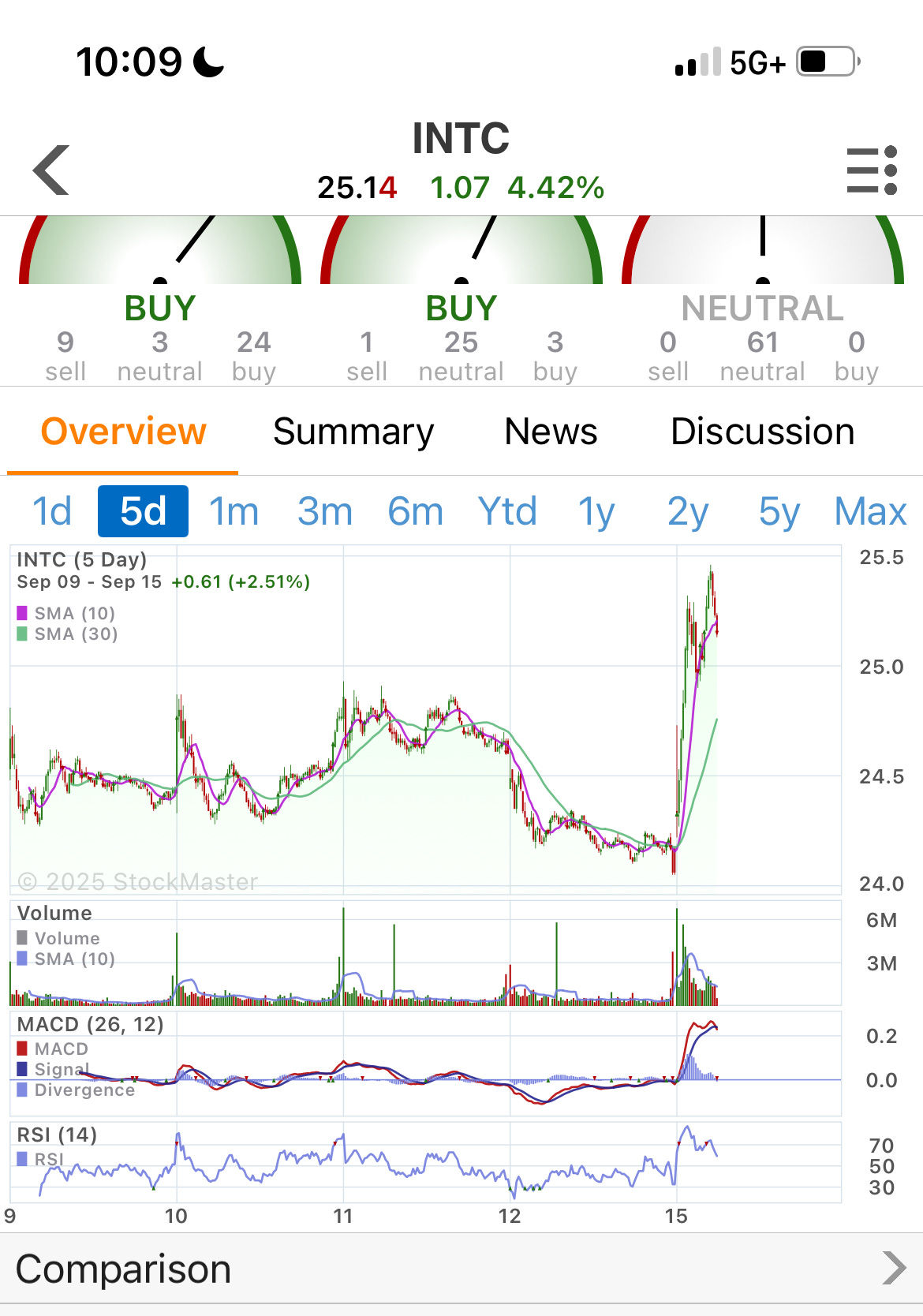The height and width of the screenshot is (1316, 923).
Task: Tap the green SMA (30) legend swatch
Action: [22, 634]
